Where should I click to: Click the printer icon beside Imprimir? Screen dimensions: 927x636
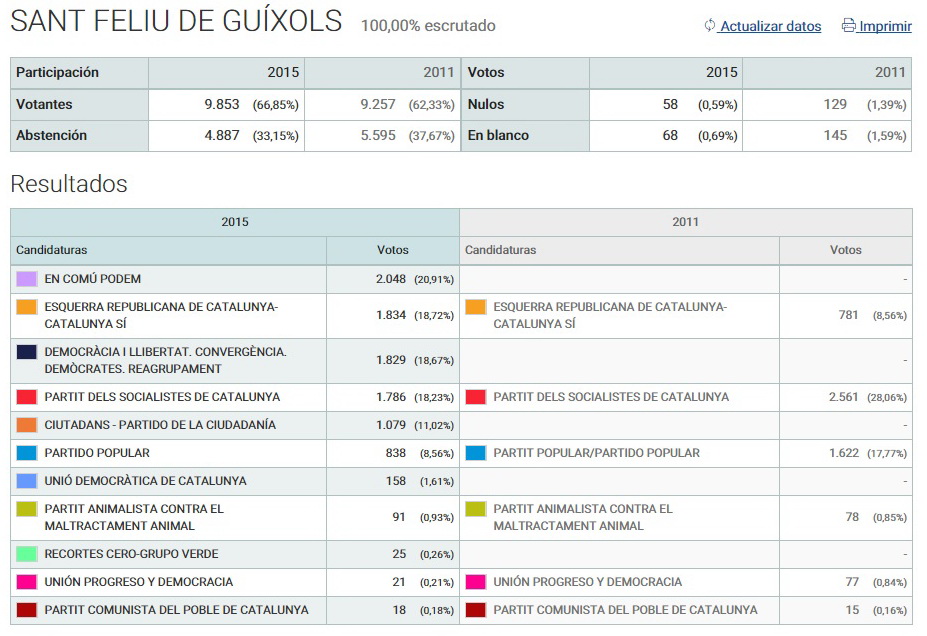point(849,26)
